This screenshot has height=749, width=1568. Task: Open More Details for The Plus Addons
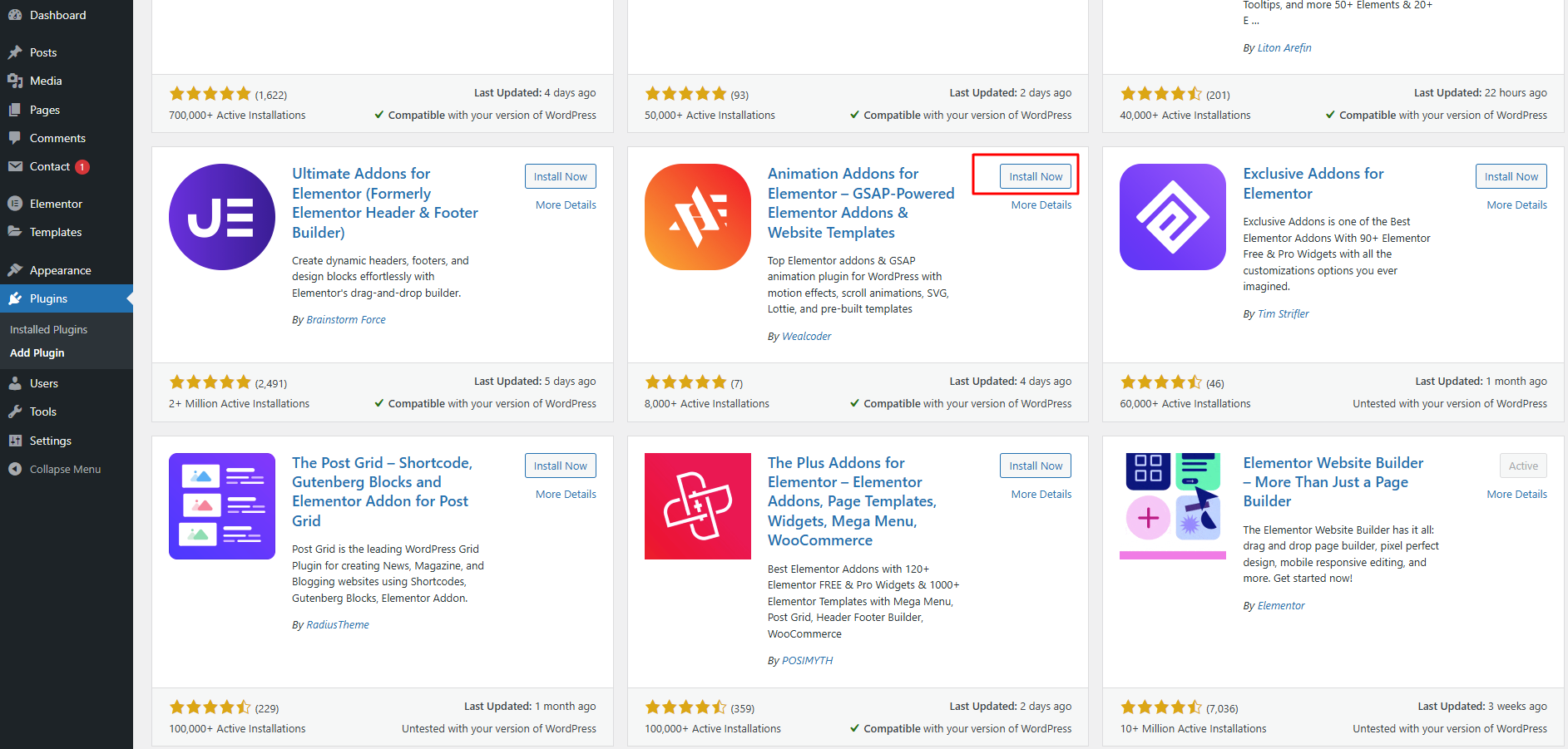click(x=1041, y=494)
